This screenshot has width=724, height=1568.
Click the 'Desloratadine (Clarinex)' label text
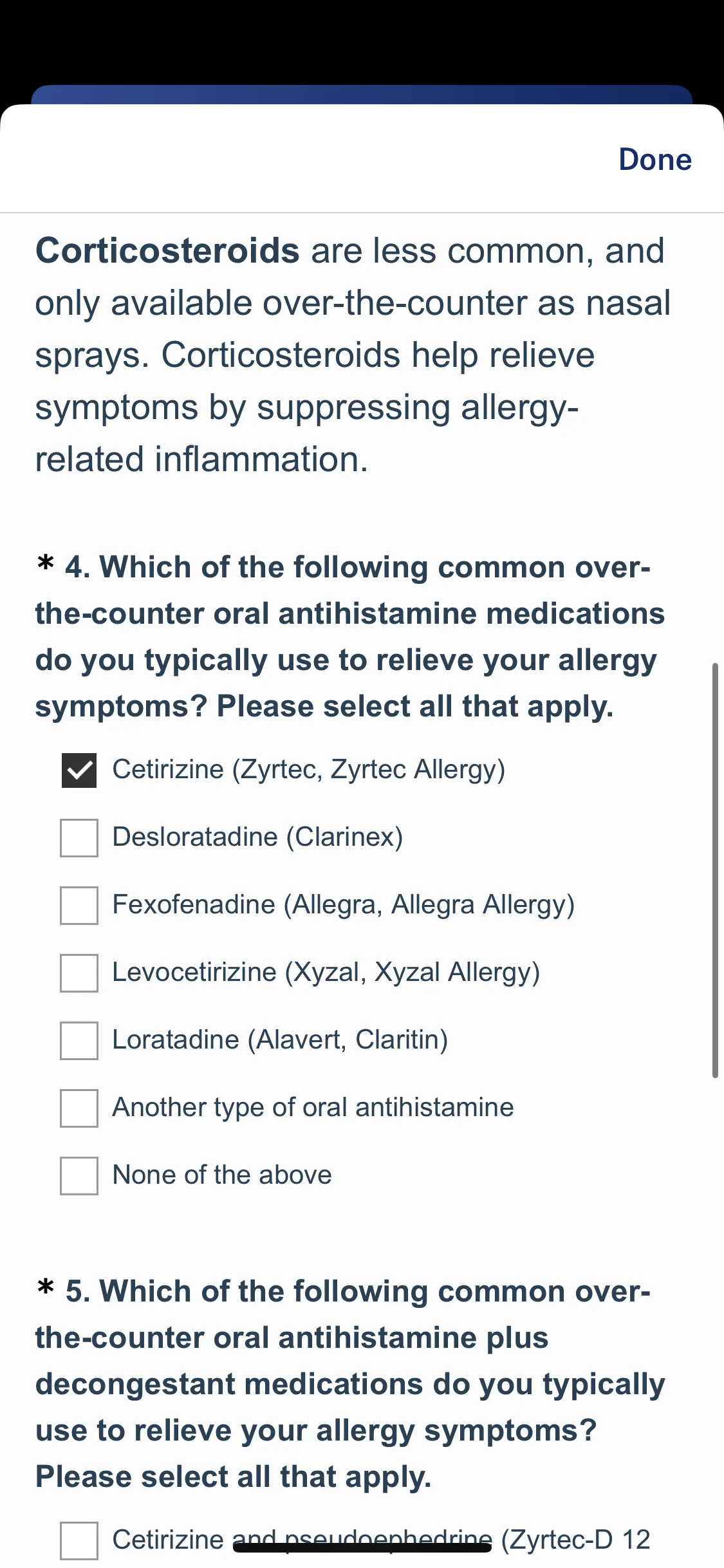coord(257,837)
